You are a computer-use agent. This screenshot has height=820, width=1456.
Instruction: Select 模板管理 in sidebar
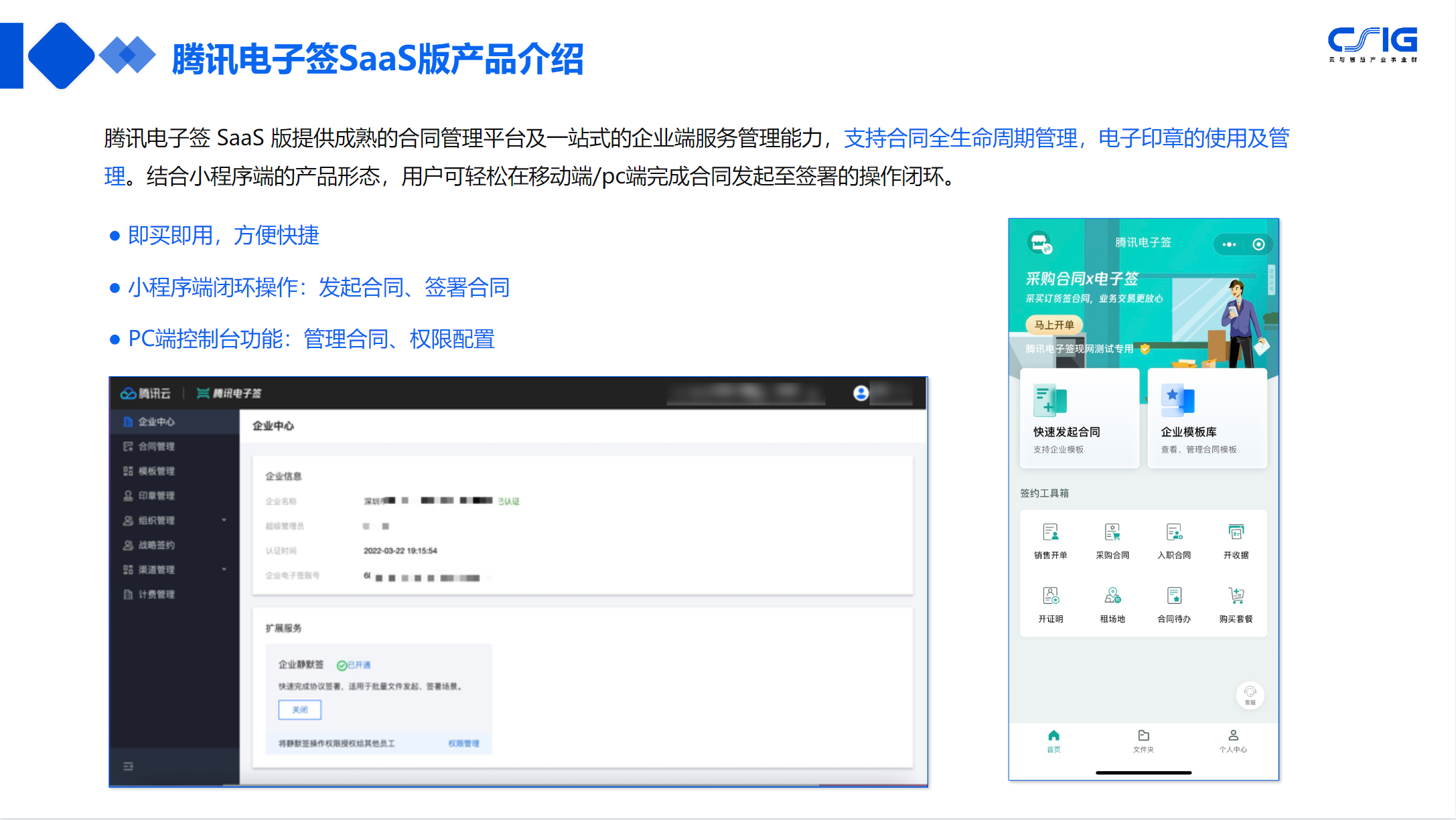[174, 471]
